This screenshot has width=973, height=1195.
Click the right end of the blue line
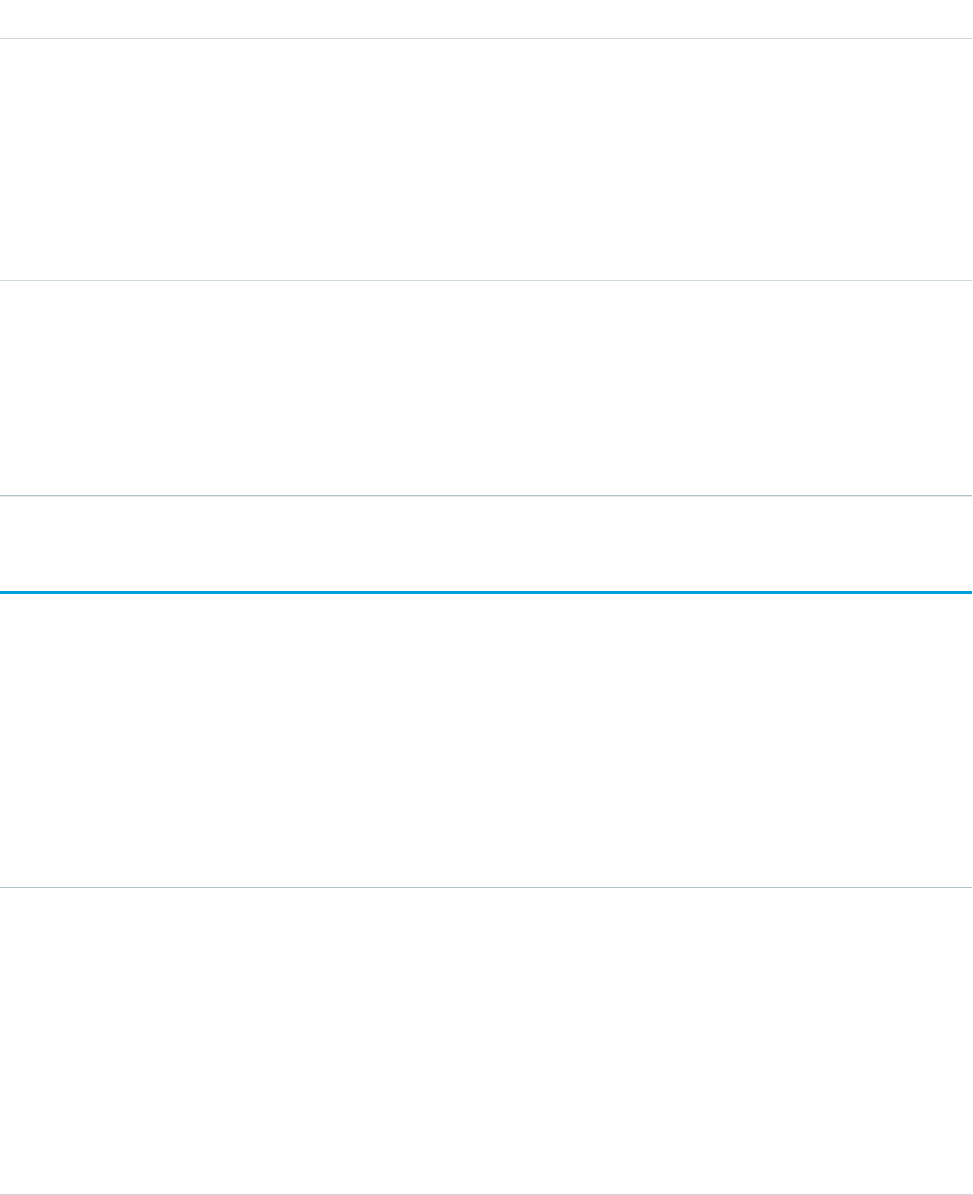(x=968, y=592)
